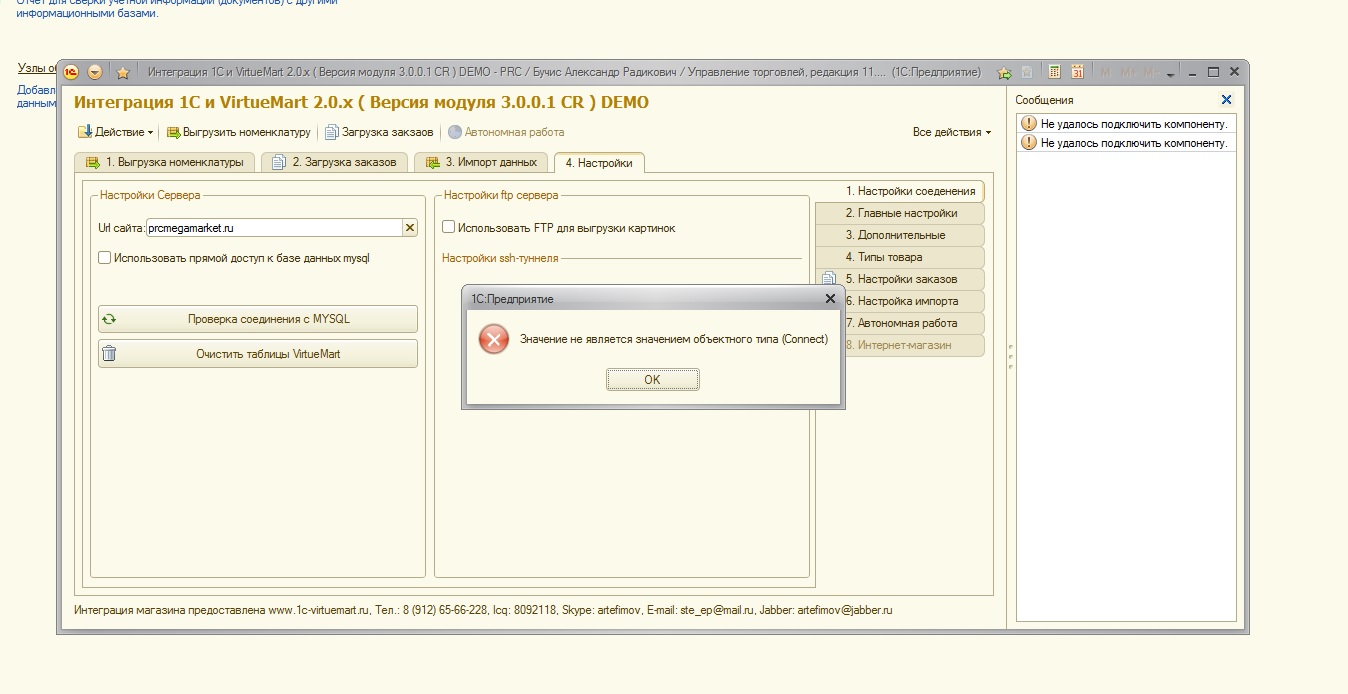Enable direct mysql database access checkbox
This screenshot has height=694, width=1348.
point(105,258)
